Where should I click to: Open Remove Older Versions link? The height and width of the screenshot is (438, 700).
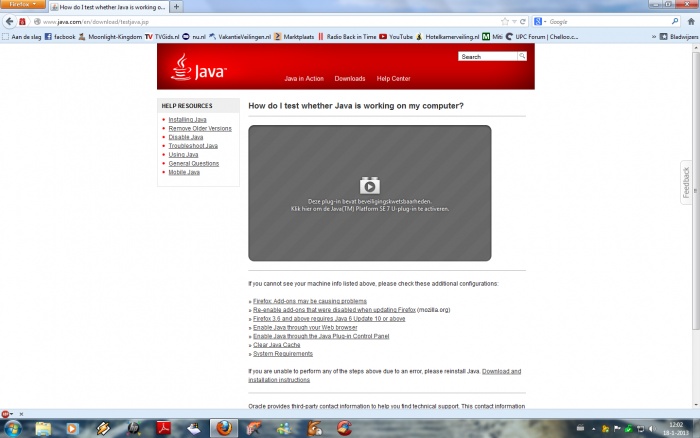tap(200, 128)
